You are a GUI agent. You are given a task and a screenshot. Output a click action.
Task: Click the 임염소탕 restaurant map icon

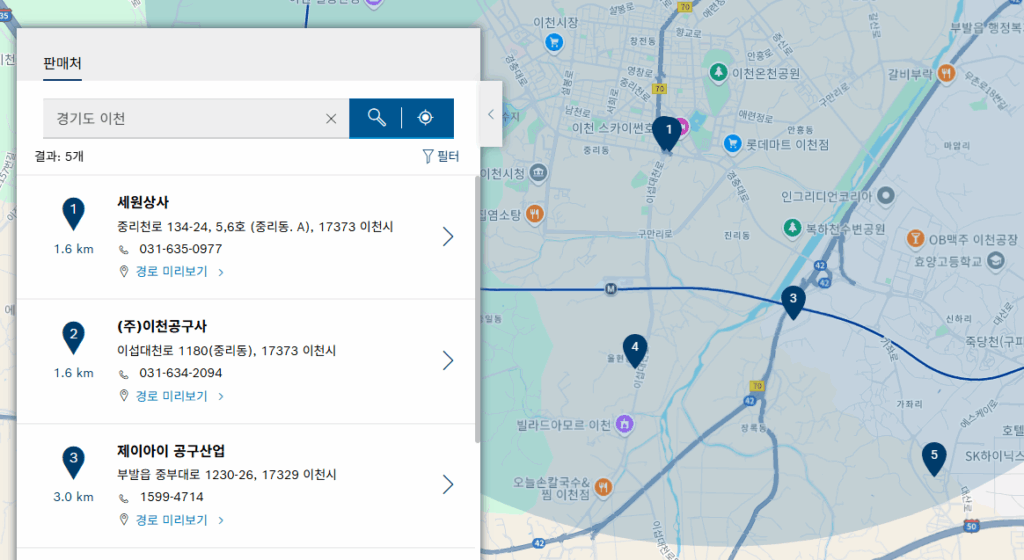[x=534, y=213]
